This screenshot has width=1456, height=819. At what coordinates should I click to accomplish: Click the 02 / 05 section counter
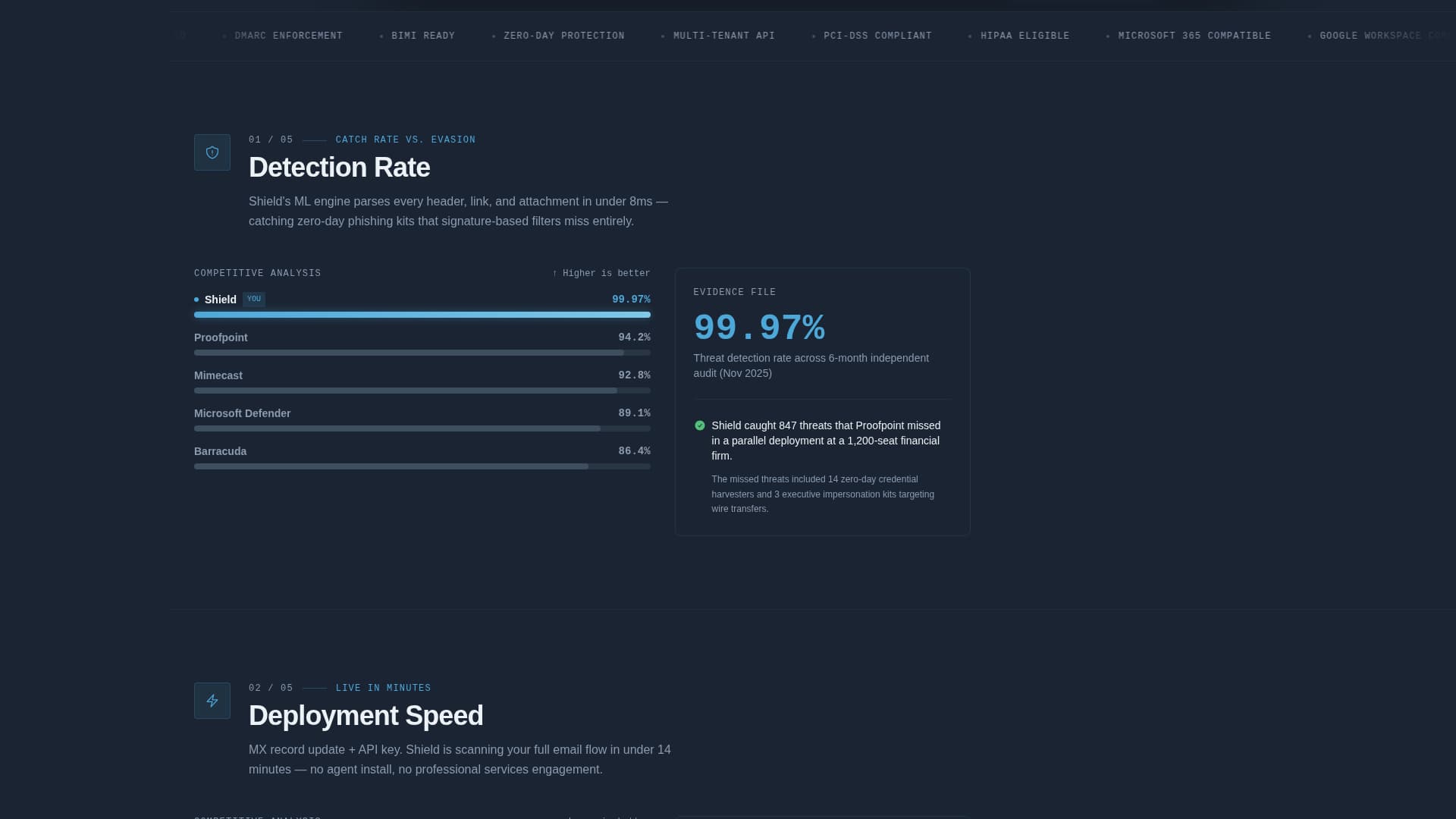271,688
